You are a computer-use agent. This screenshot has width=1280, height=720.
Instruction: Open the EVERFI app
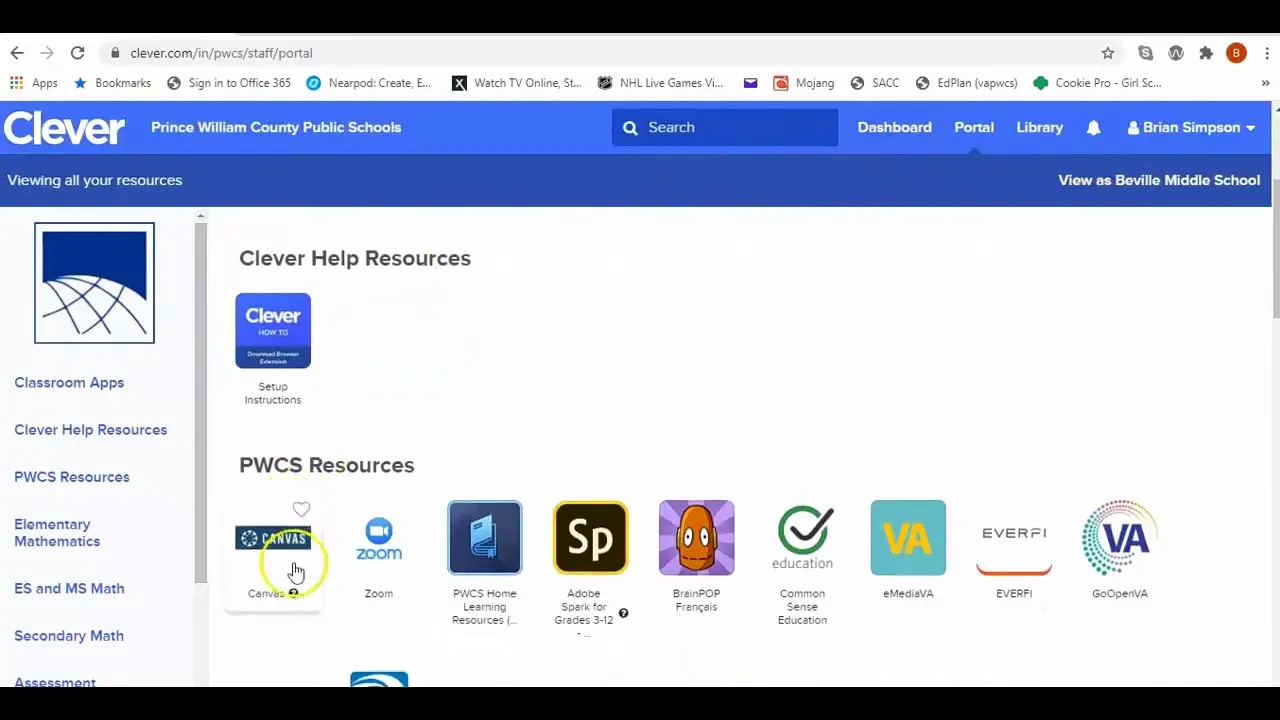click(x=1014, y=548)
